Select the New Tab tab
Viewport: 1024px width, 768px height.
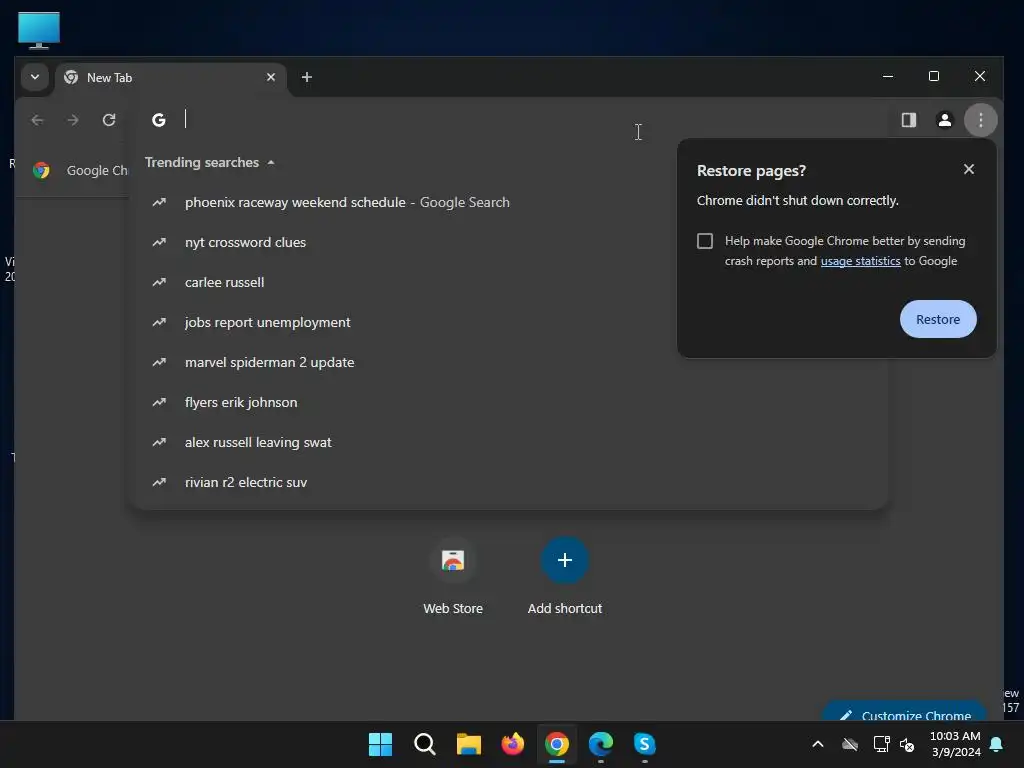point(171,78)
